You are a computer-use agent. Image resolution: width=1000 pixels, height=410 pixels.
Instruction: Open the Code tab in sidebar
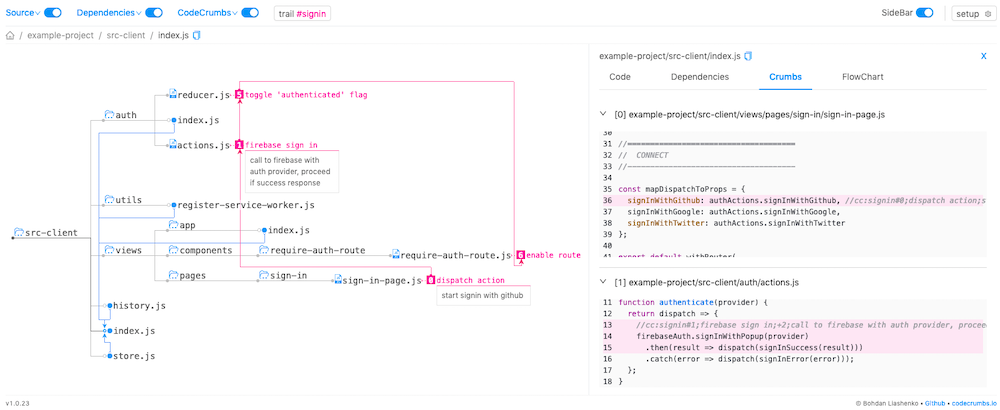tap(620, 76)
